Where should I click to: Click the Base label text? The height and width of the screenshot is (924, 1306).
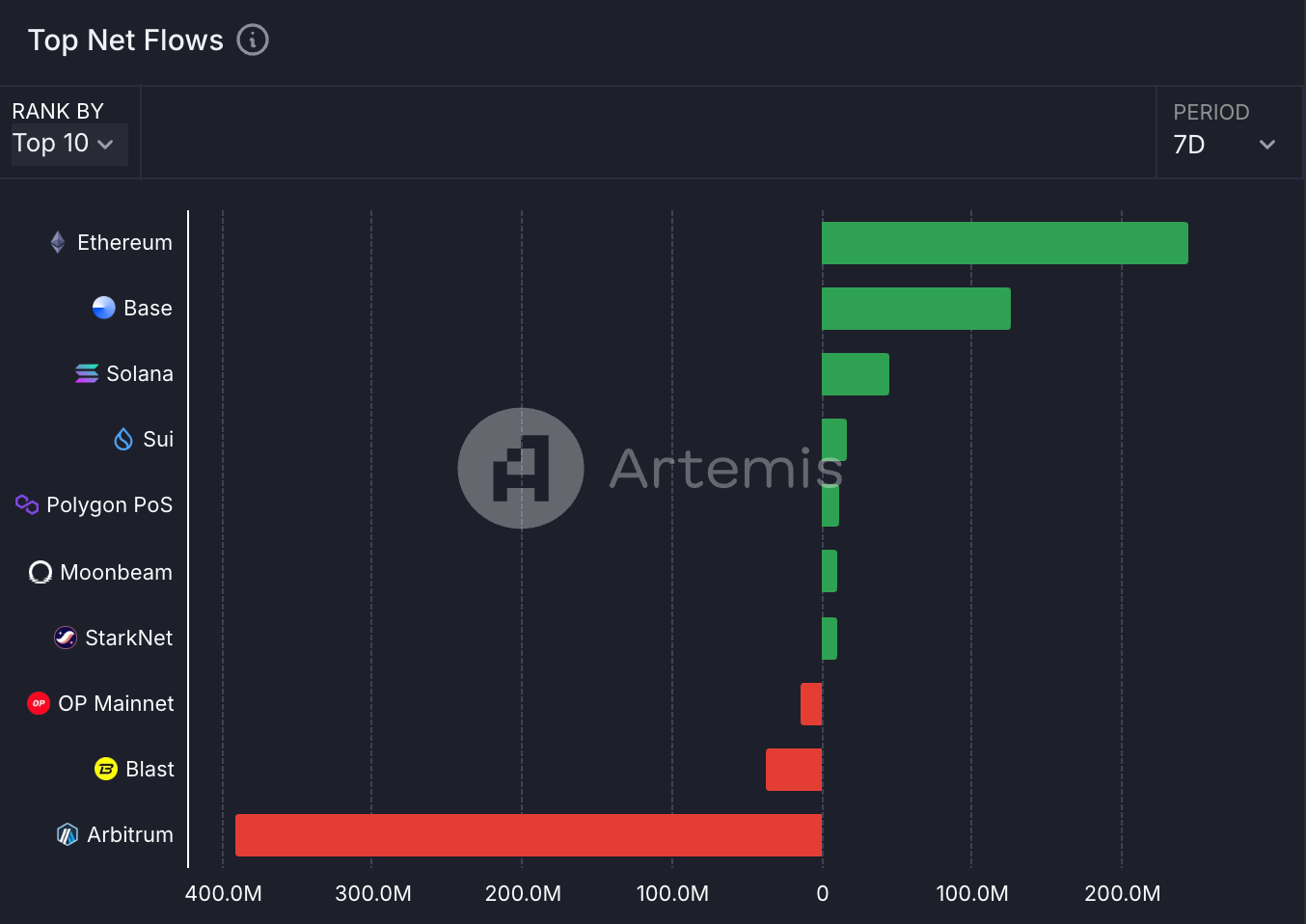148,308
